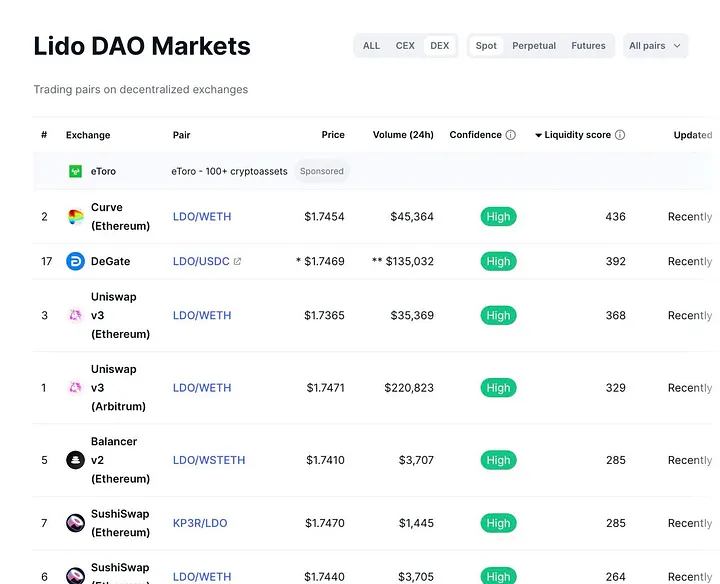Image resolution: width=720 pixels, height=584 pixels.
Task: Sort by the Liquidity score column header
Action: pos(578,135)
